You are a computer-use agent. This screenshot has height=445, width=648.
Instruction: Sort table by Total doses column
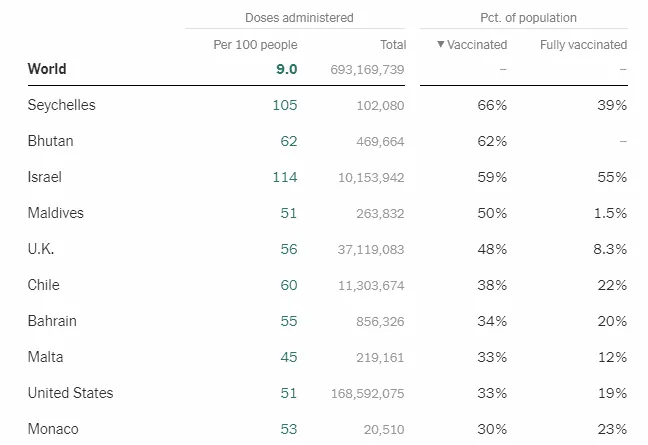pyautogui.click(x=393, y=45)
